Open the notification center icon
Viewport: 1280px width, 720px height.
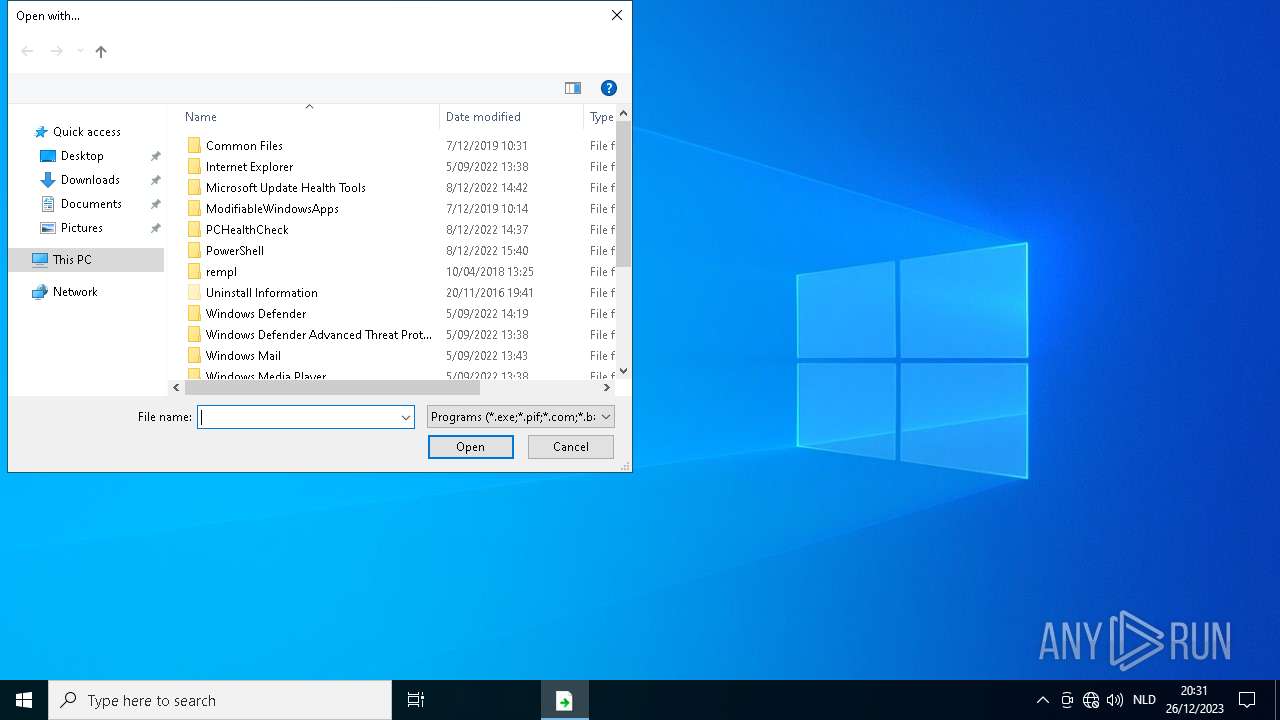pyautogui.click(x=1247, y=700)
